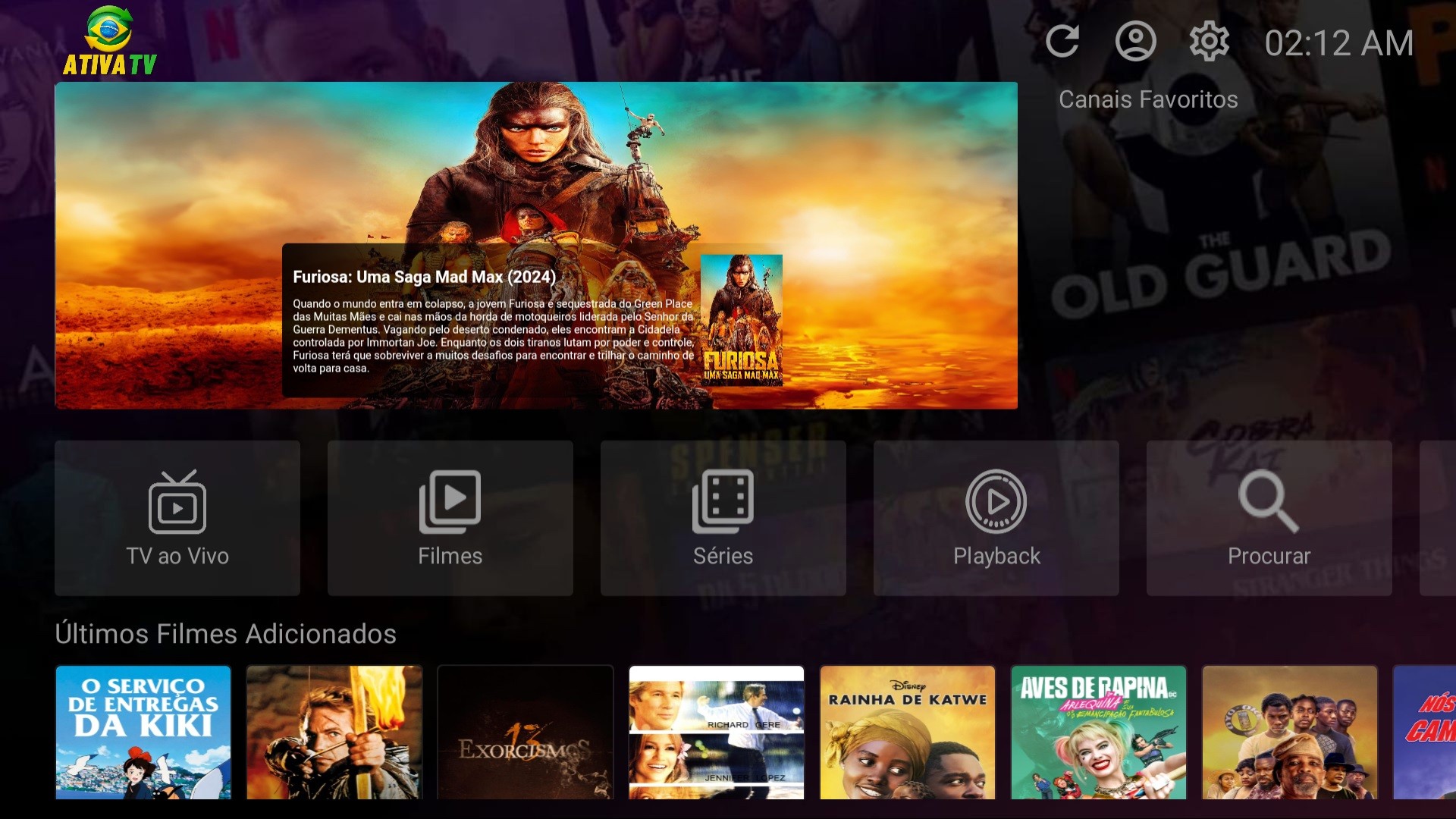Click the 02:12 AM clock
This screenshot has height=819, width=1456.
point(1339,43)
